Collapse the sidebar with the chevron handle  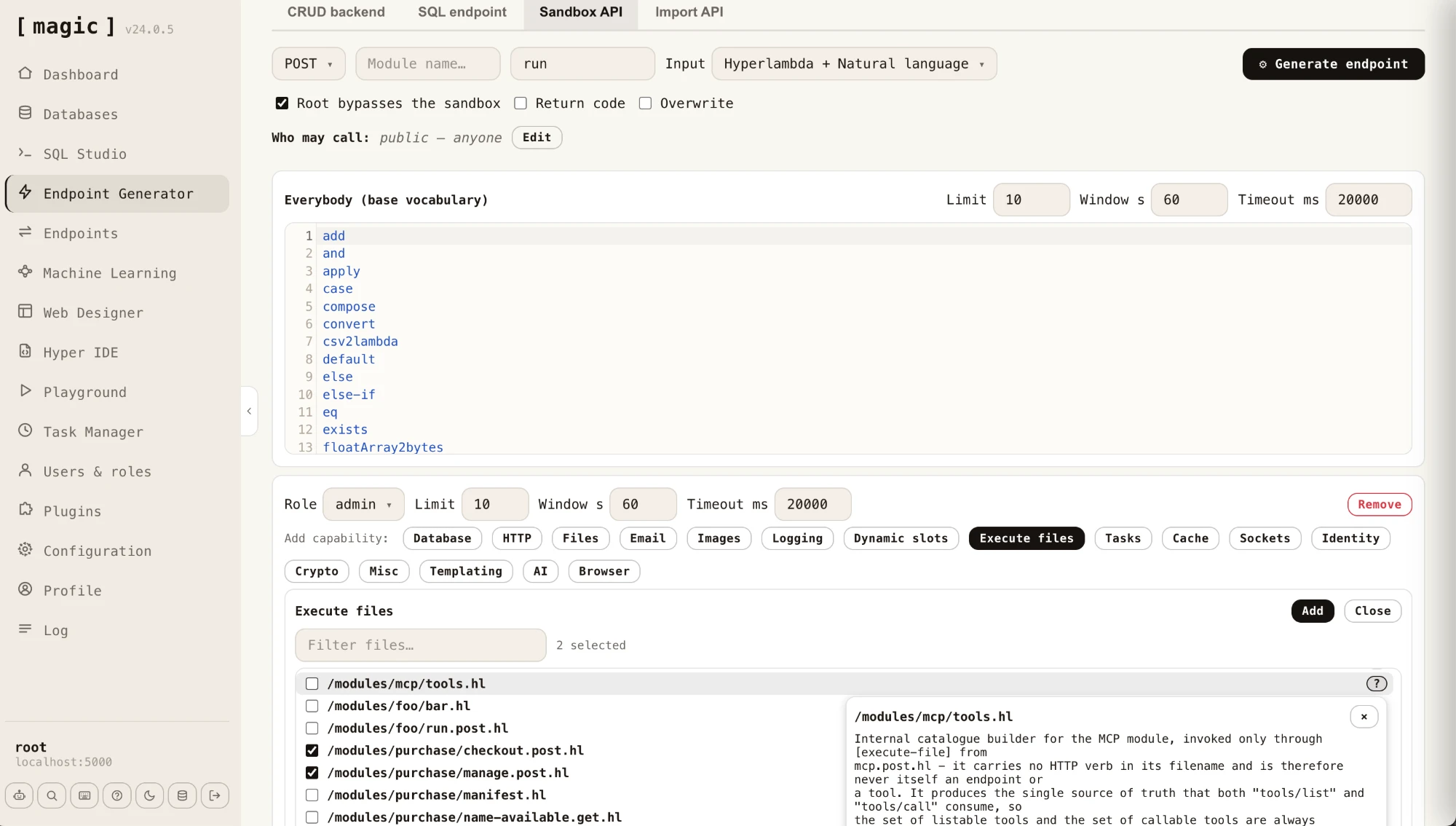point(249,411)
